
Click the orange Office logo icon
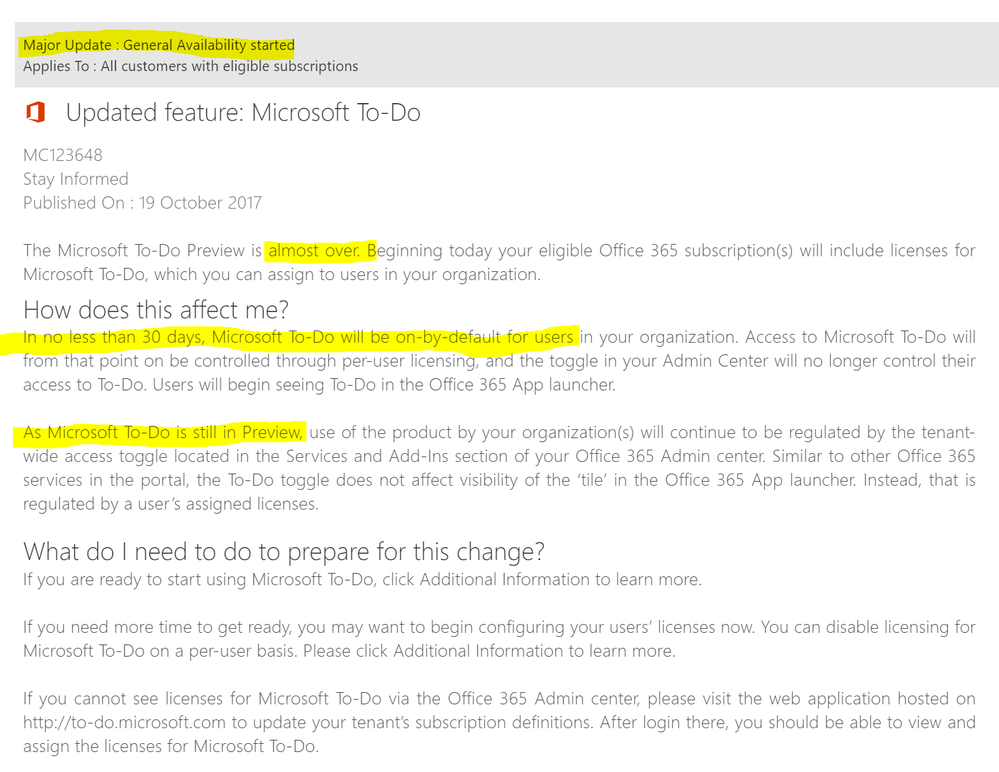coord(36,113)
